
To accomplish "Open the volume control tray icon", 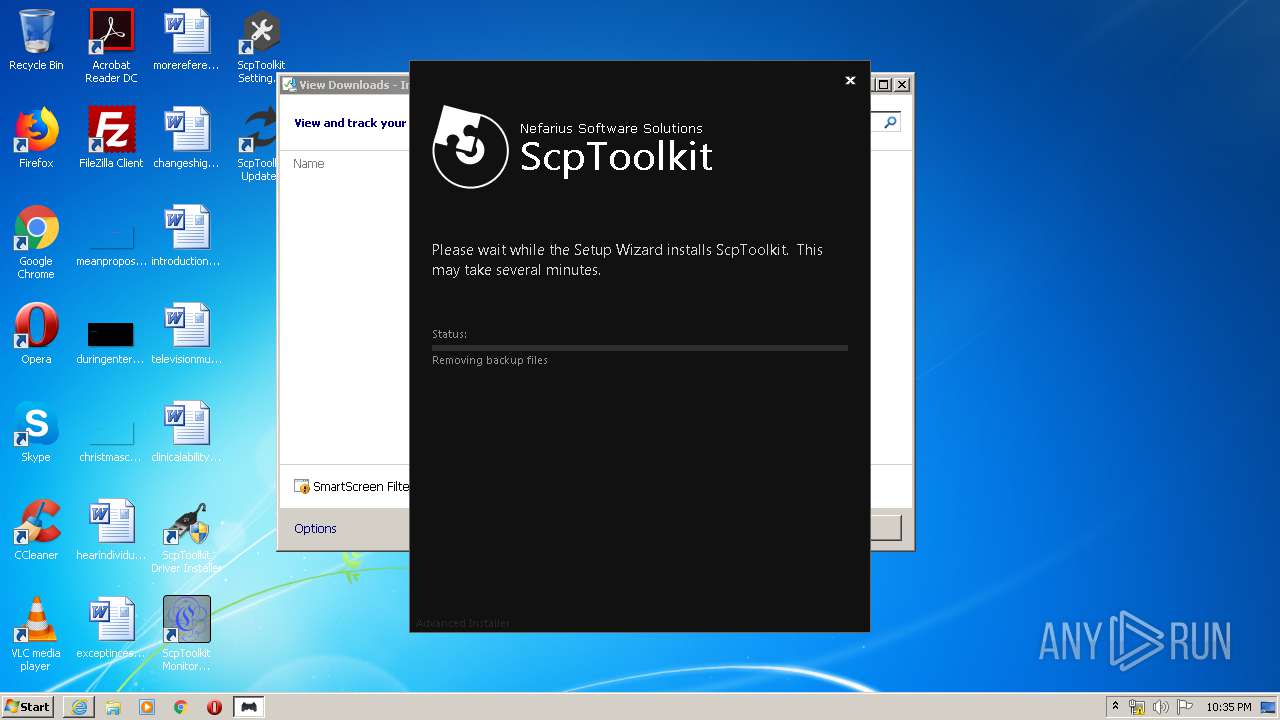I will (1161, 707).
